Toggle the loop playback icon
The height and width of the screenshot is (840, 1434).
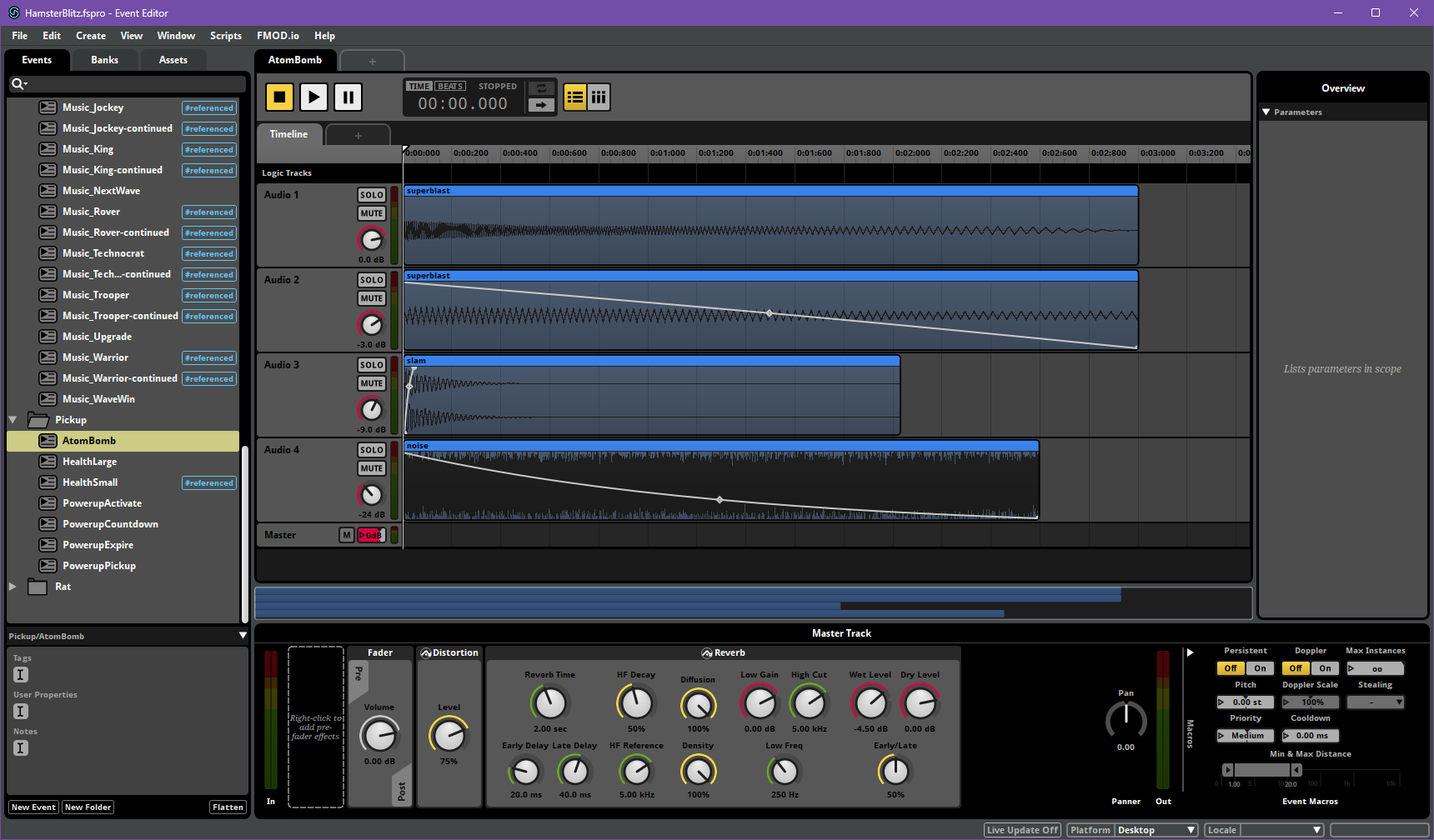[541, 88]
